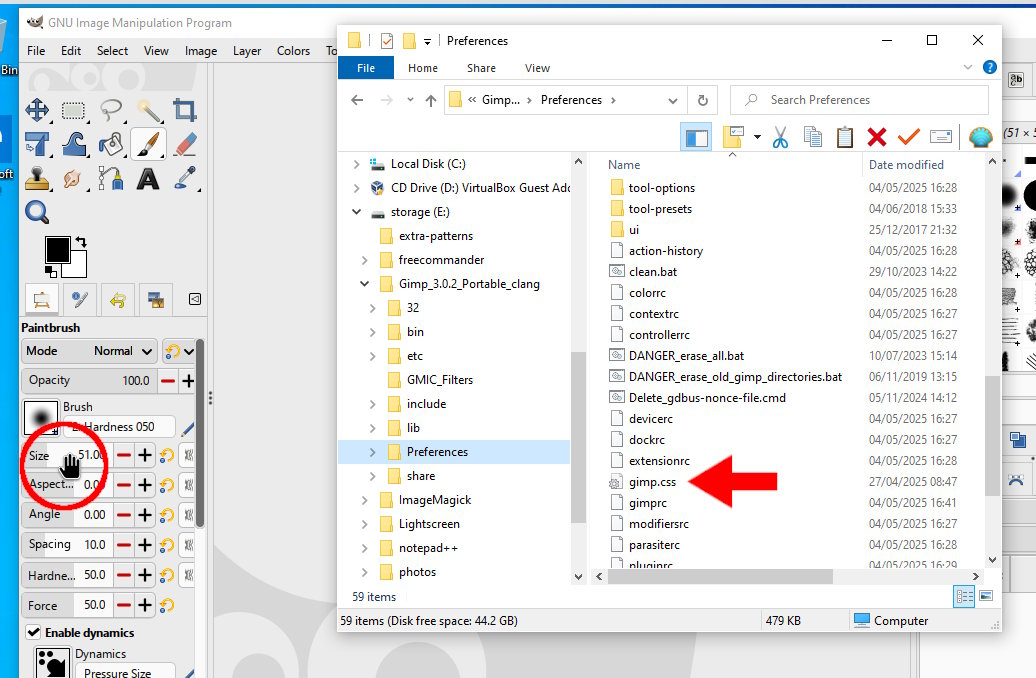The width and height of the screenshot is (1036, 678).
Task: Click the Opacity slider field
Action: [89, 381]
